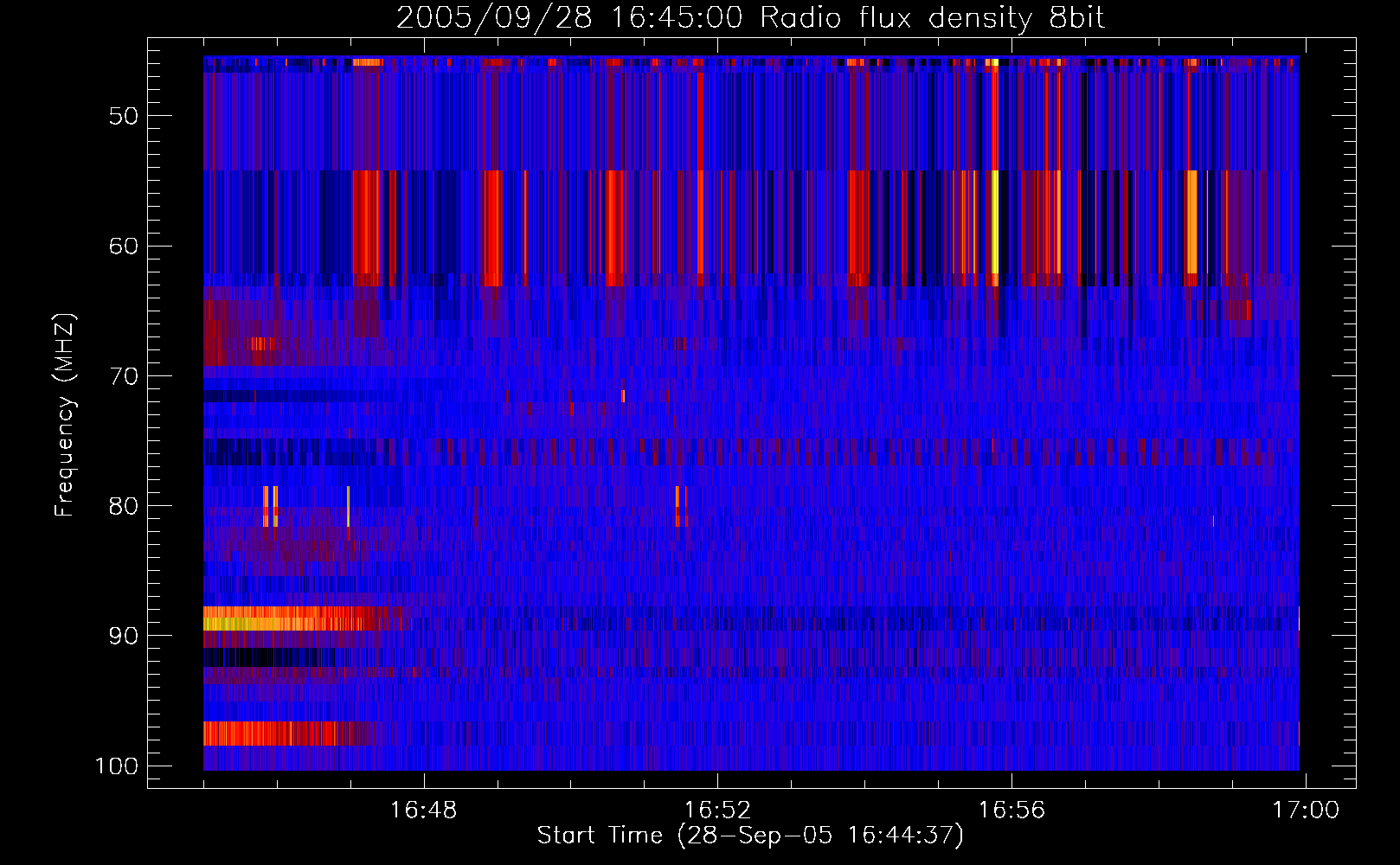Click the 'Frequency (MHZ)' y-axis label
The image size is (1400, 865).
66,415
